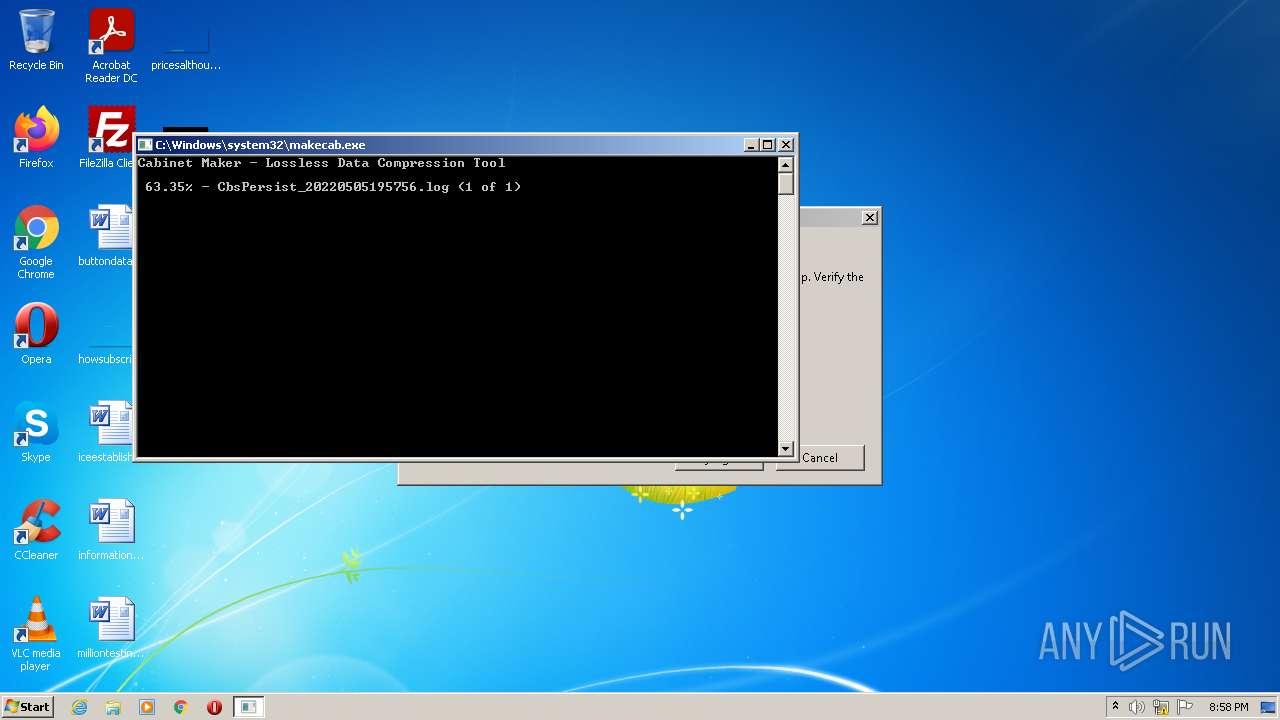Open the Recycle Bin desktop icon
Screen dimensions: 1280x720
[36, 40]
